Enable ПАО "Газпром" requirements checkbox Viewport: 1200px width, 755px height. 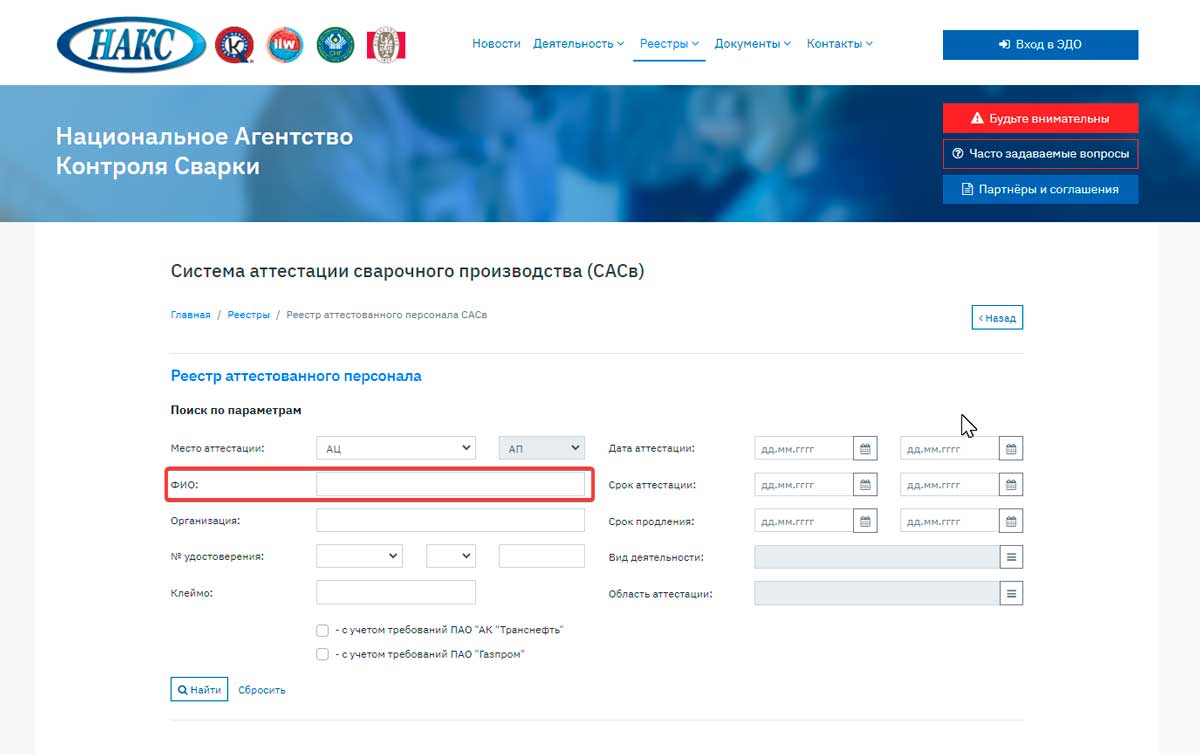(x=322, y=654)
